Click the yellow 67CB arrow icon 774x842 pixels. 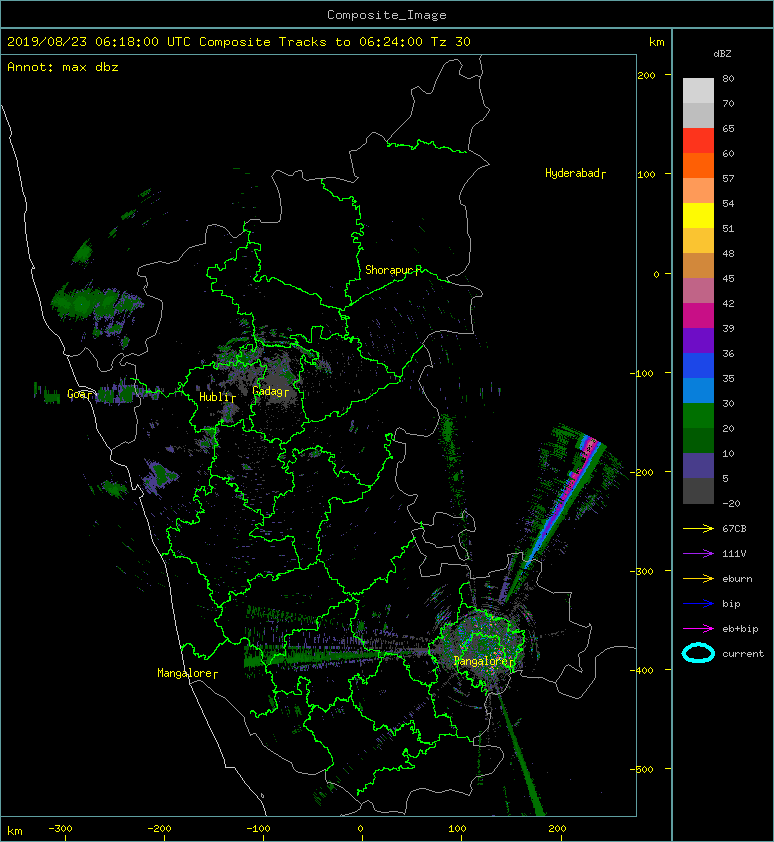click(x=698, y=529)
